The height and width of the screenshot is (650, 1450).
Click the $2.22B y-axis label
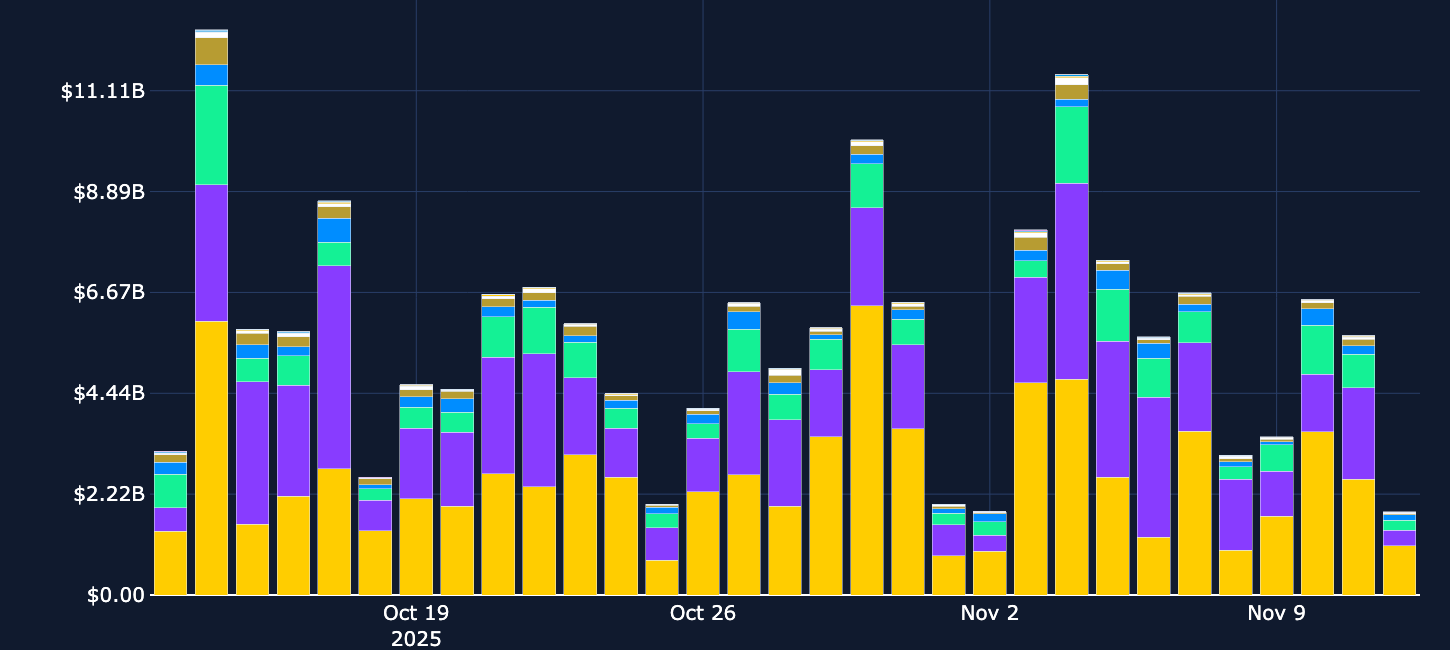109,495
